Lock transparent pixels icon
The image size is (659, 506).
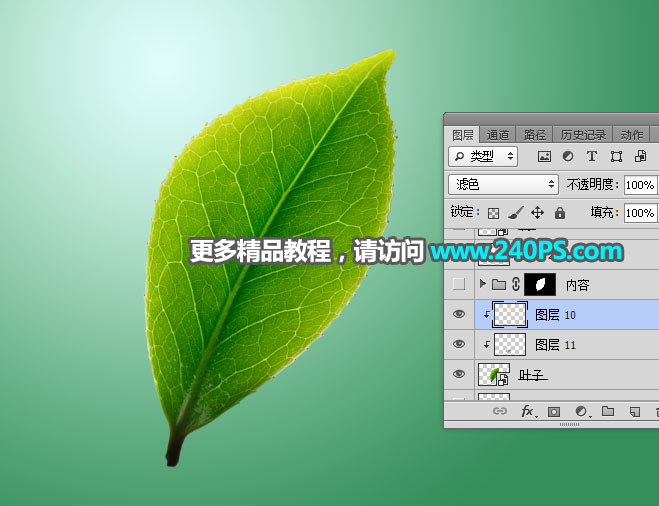[493, 213]
